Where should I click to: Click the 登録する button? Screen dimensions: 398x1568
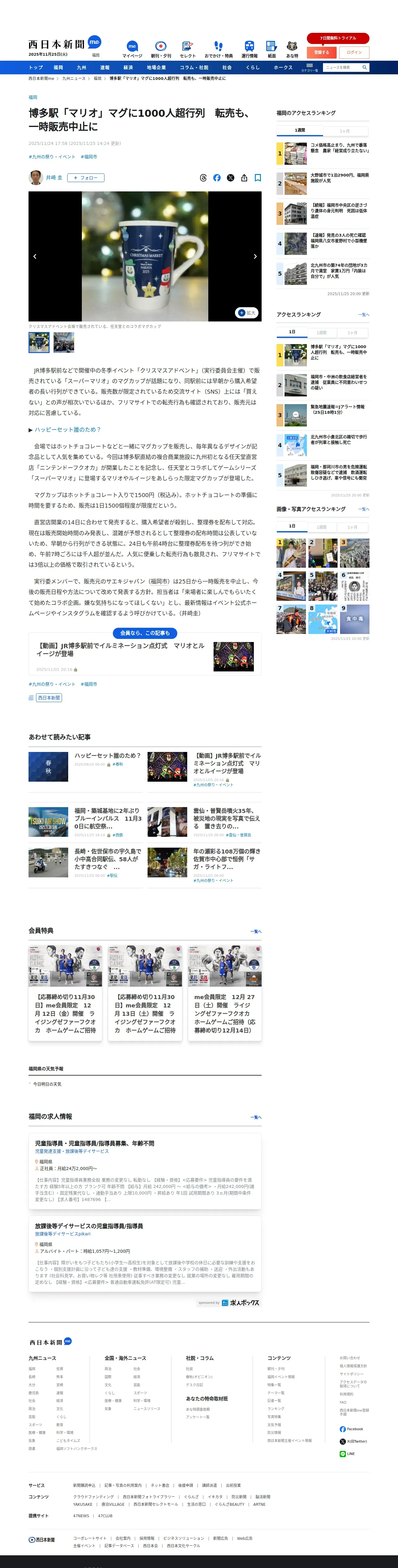pyautogui.click(x=321, y=52)
